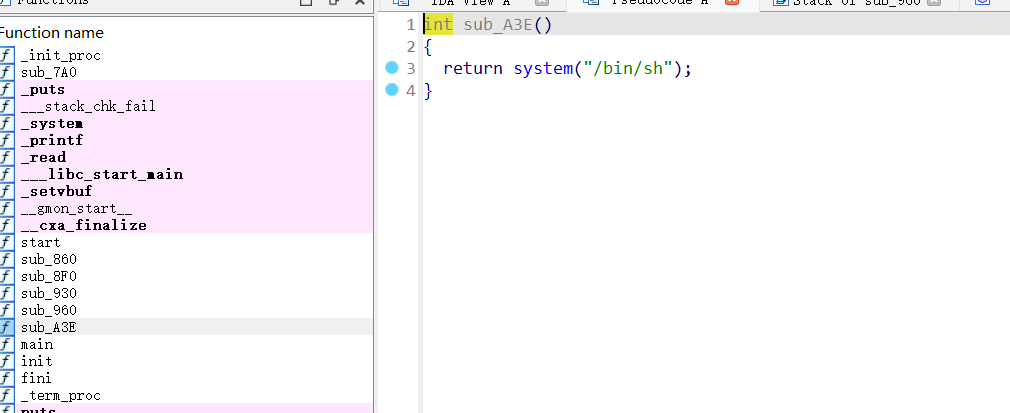The height and width of the screenshot is (413, 1010).
Task: Select the ___libc_start_main function entry
Action: 101,174
